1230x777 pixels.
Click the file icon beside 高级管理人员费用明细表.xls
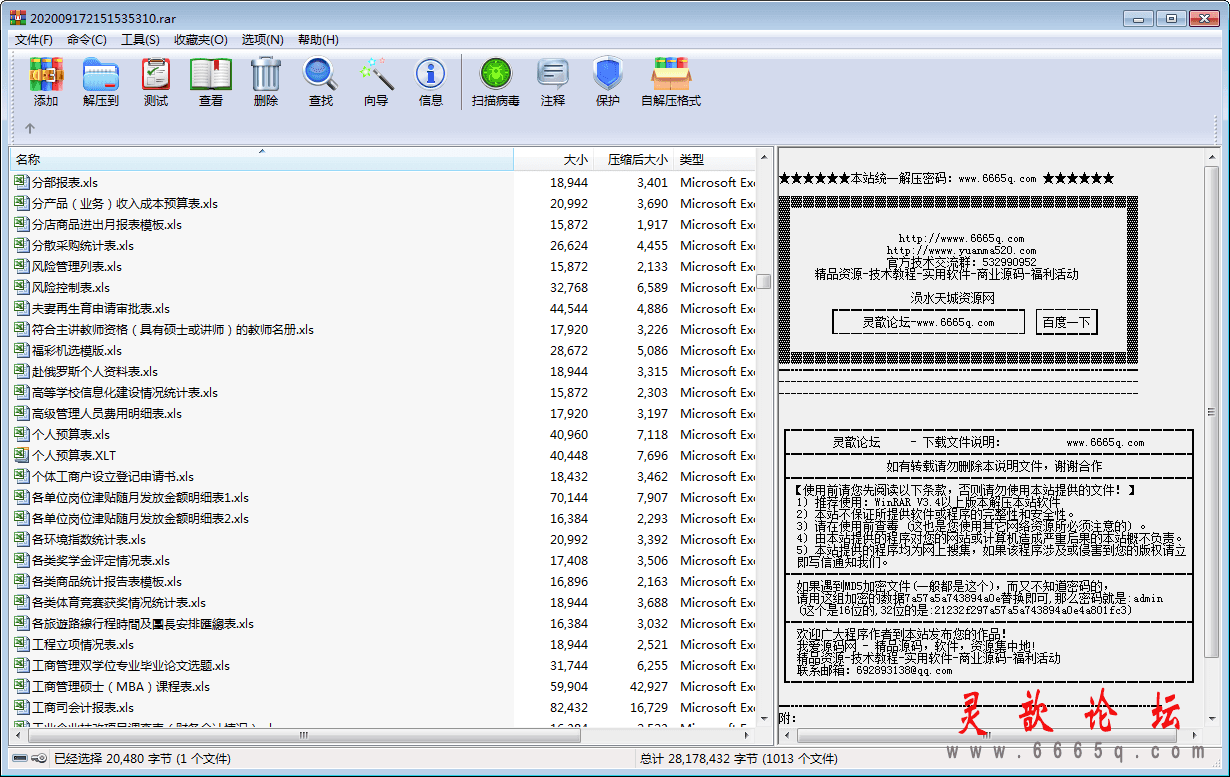point(21,413)
